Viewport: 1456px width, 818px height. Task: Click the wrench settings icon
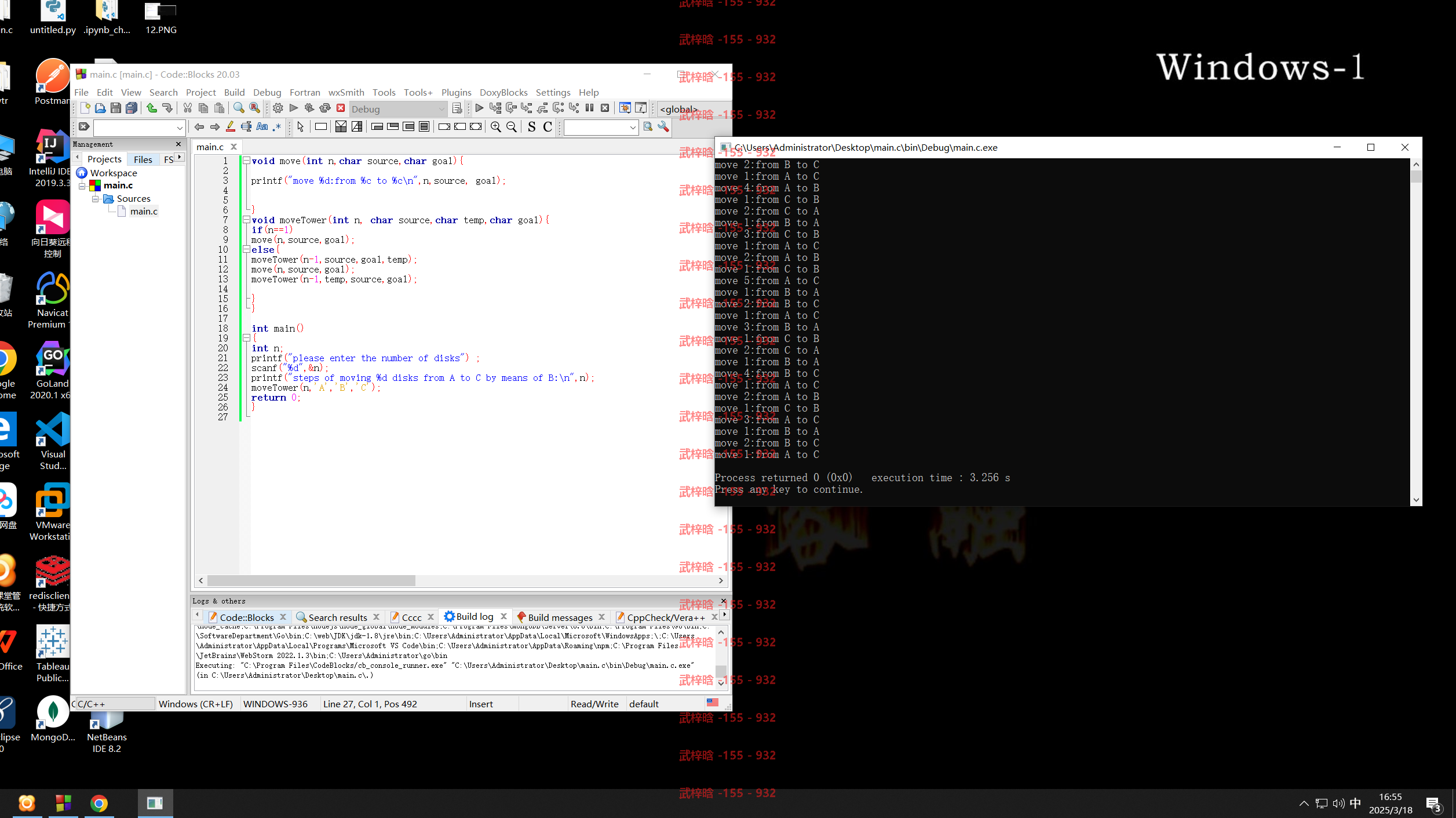pos(663,127)
